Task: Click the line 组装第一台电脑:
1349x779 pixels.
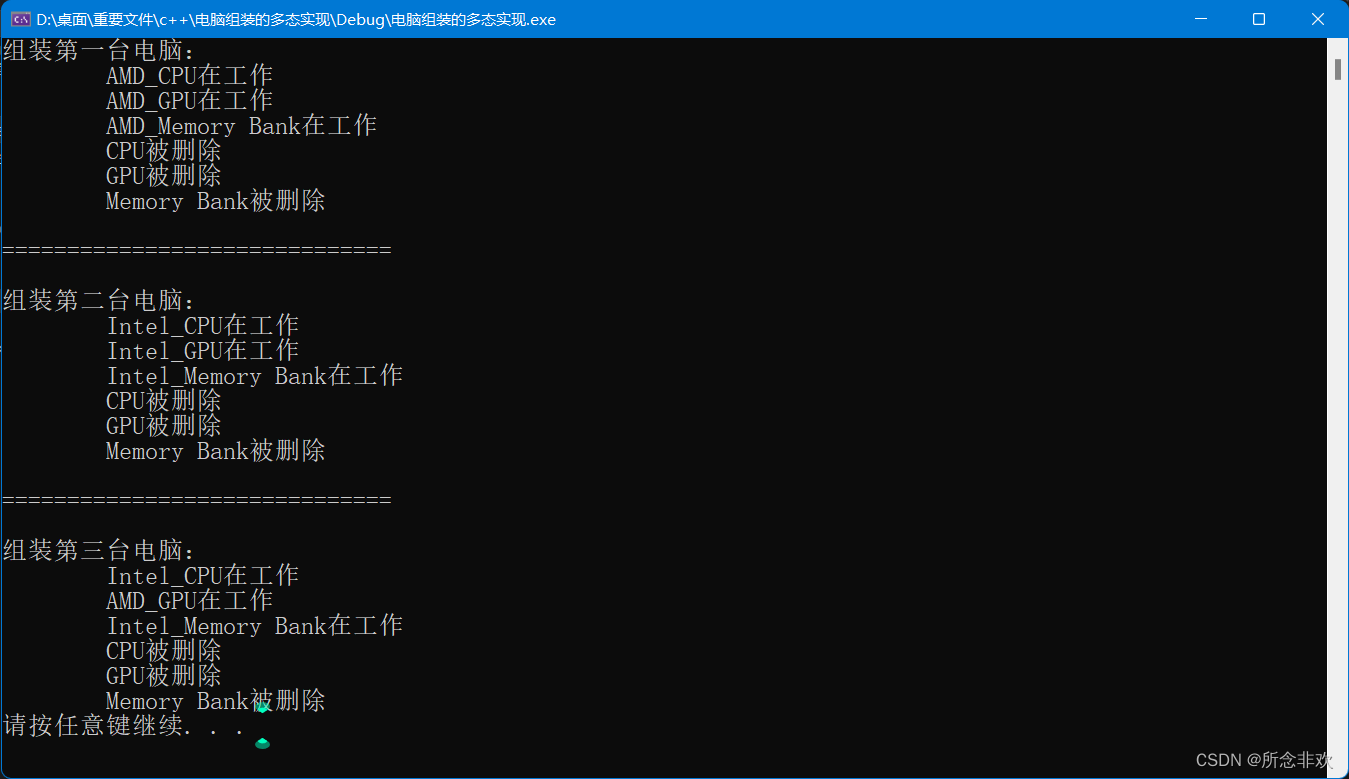Action: point(100,51)
